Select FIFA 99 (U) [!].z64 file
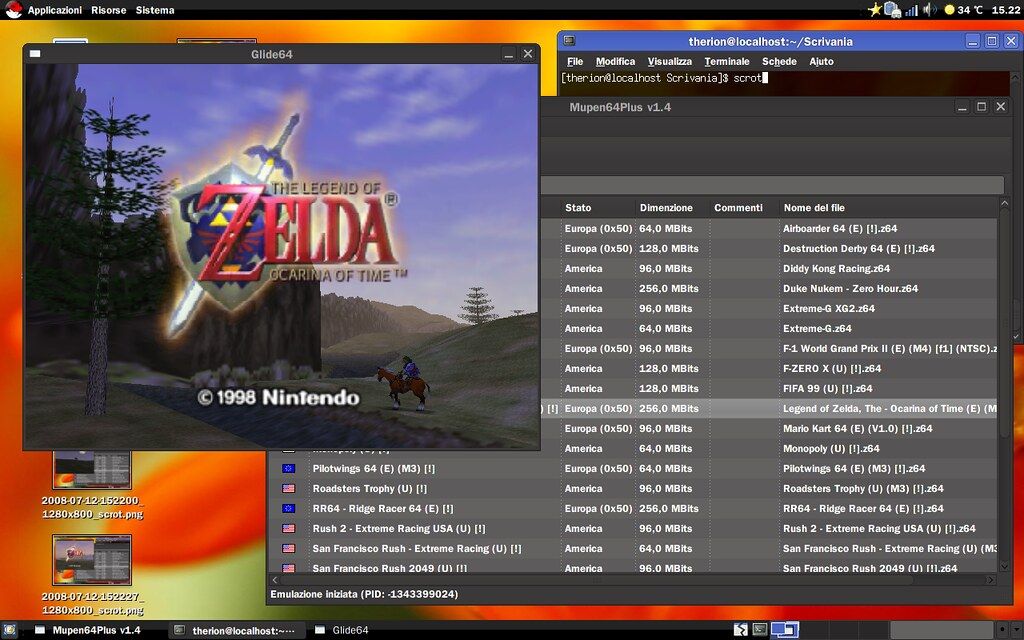1024x640 pixels. click(x=827, y=389)
